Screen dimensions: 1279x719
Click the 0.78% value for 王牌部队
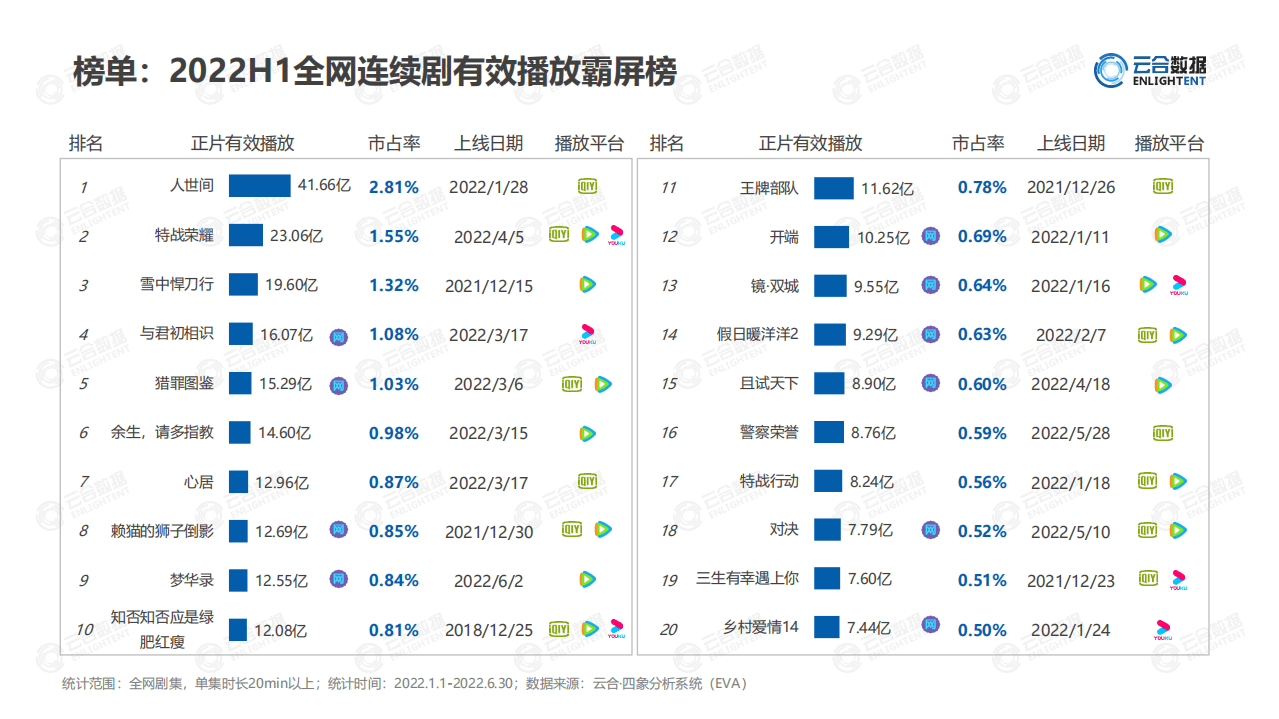982,186
